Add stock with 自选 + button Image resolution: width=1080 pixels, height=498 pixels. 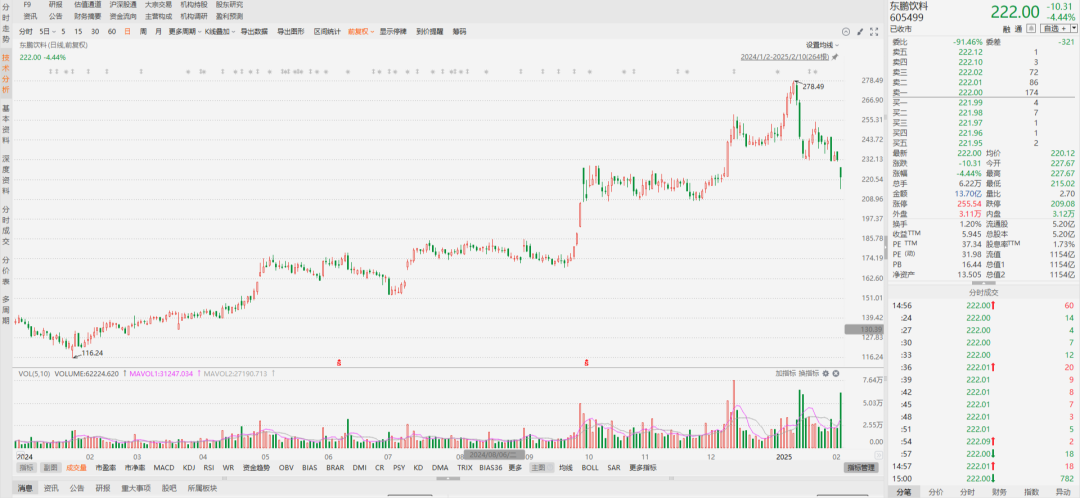[x=1053, y=28]
